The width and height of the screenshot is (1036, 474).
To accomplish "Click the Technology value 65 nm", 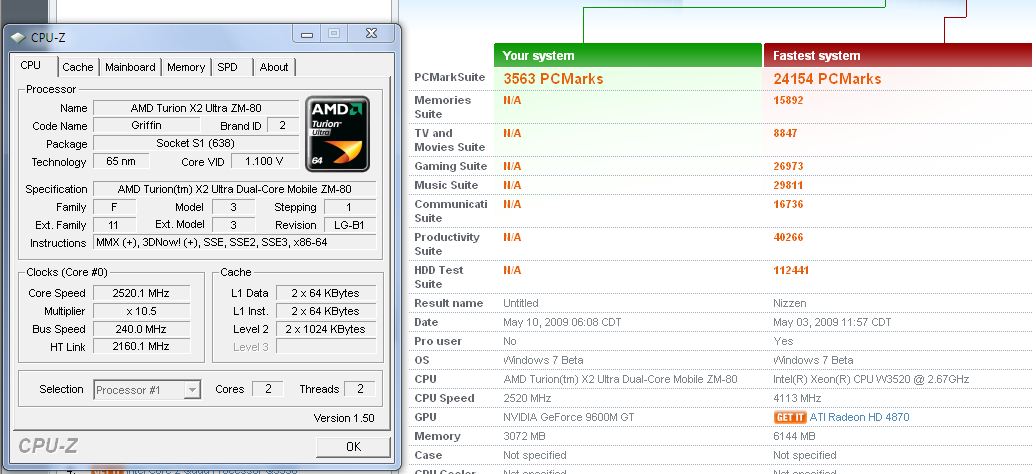I will click(x=121, y=161).
